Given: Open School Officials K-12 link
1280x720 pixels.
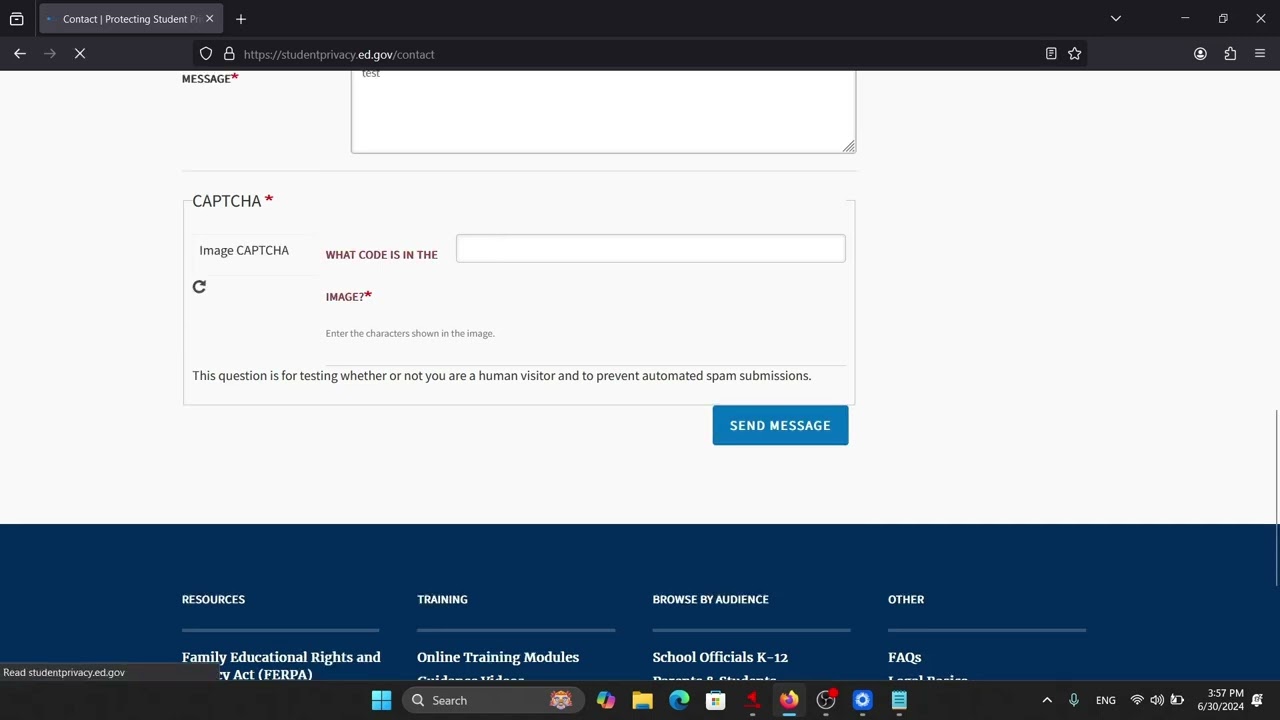Looking at the screenshot, I should 720,657.
